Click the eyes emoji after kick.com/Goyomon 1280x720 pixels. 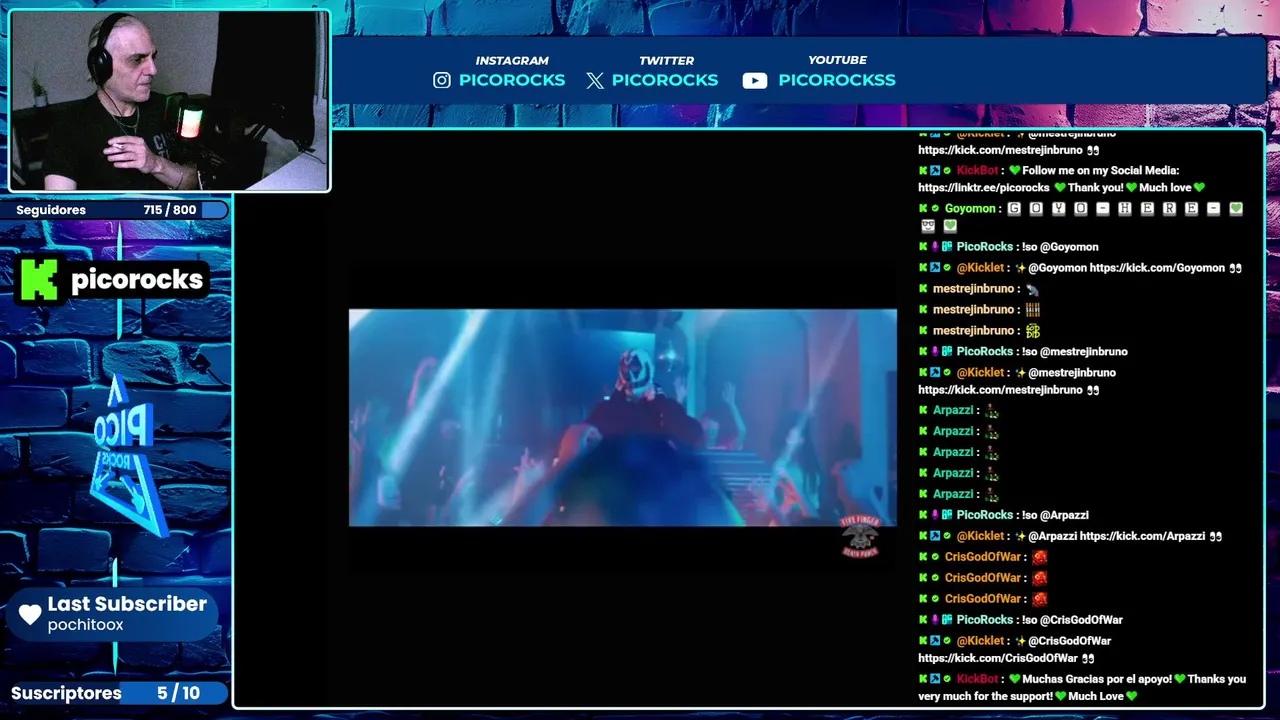(x=1235, y=268)
